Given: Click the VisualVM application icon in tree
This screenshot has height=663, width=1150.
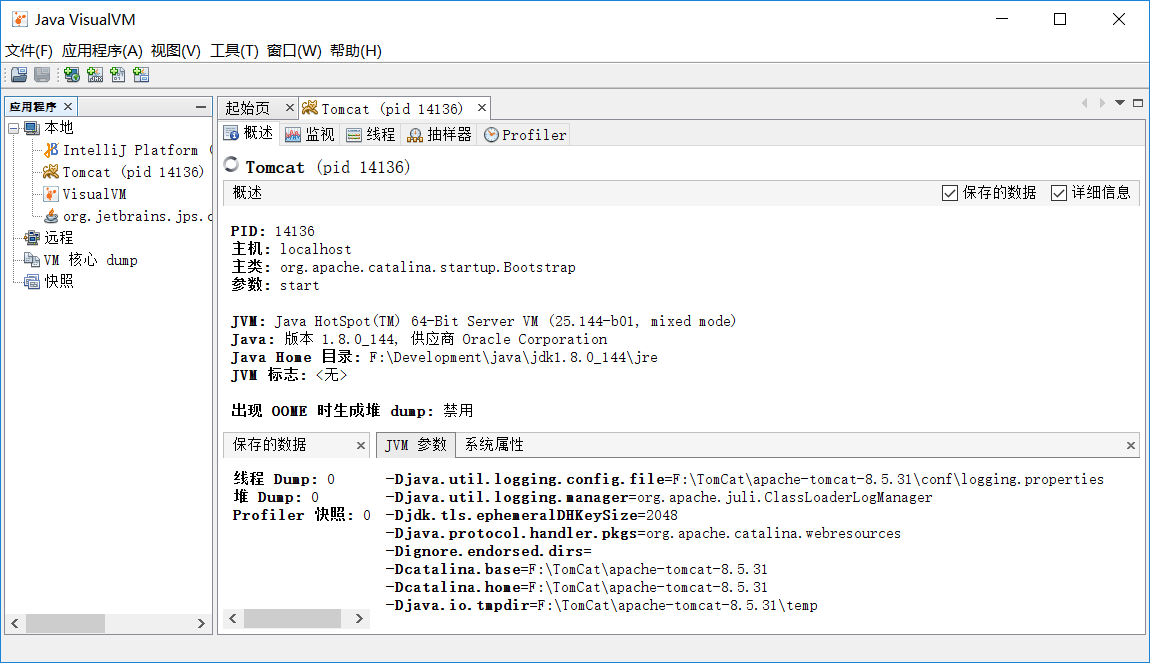Looking at the screenshot, I should pos(51,194).
